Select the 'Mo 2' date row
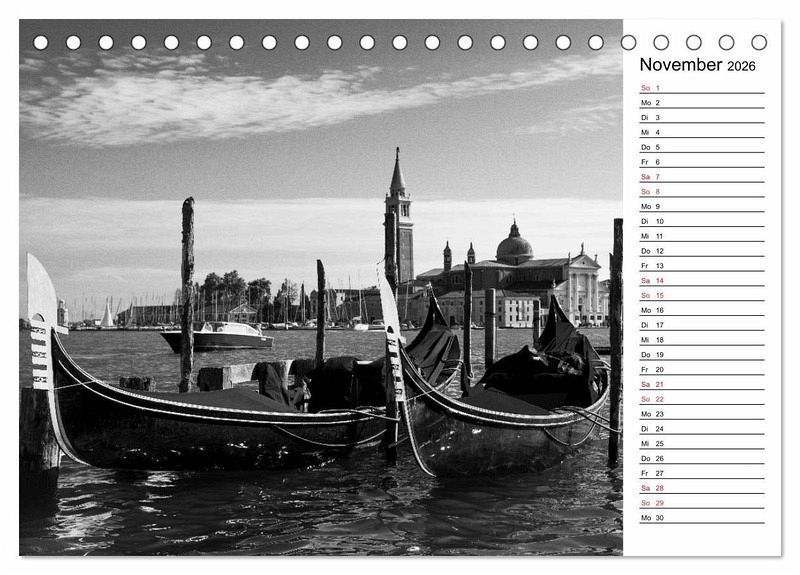Viewport: 800px width, 575px height. [702, 103]
